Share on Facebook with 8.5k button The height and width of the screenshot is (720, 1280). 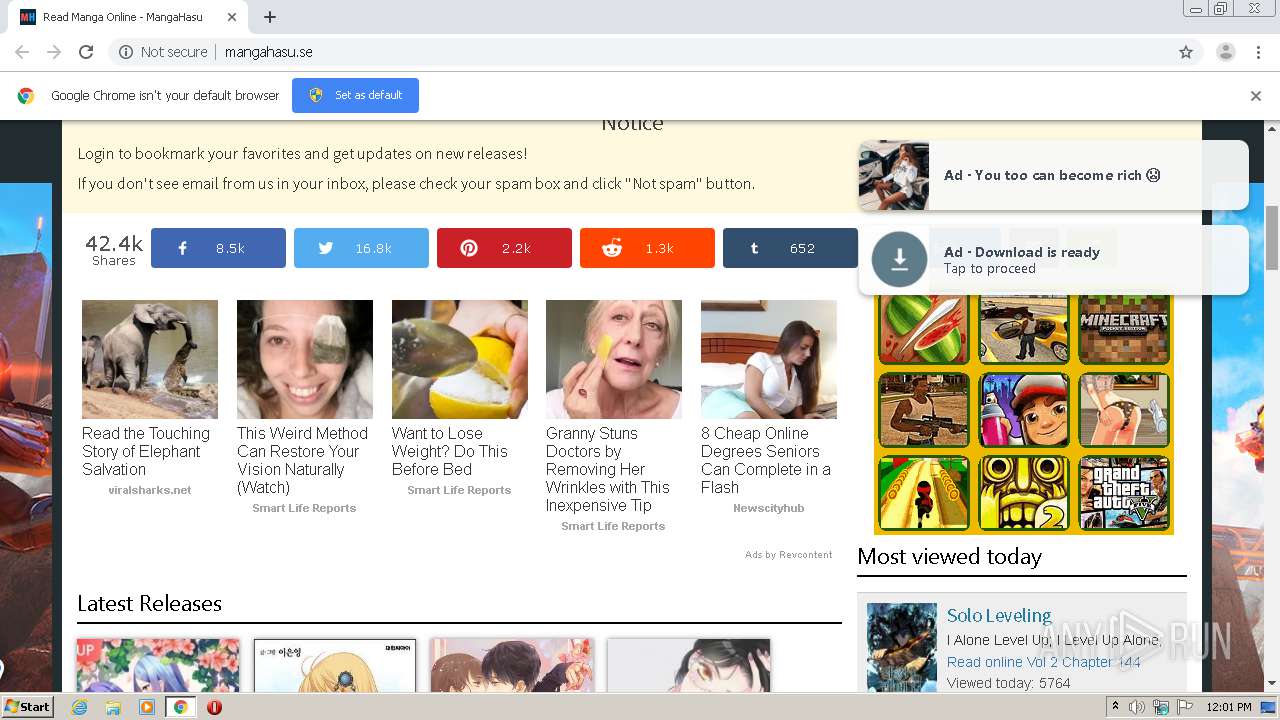point(218,248)
